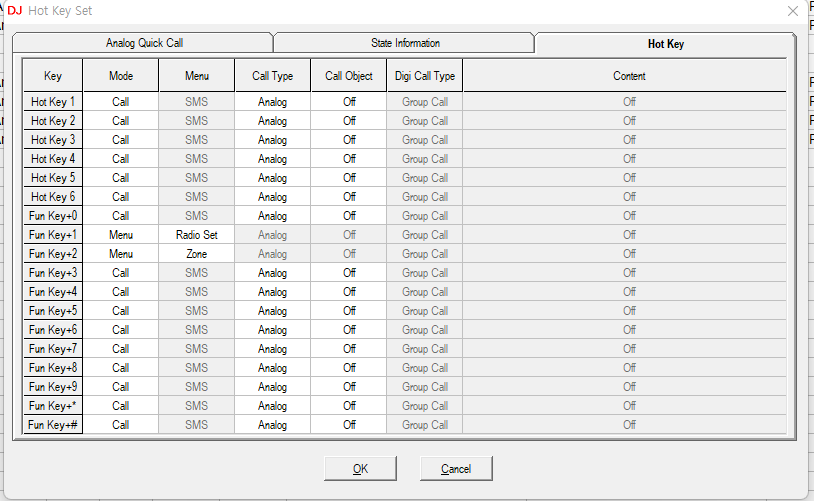The width and height of the screenshot is (814, 501).
Task: Open the Mode cell for Fun Key+1
Action: (121, 235)
